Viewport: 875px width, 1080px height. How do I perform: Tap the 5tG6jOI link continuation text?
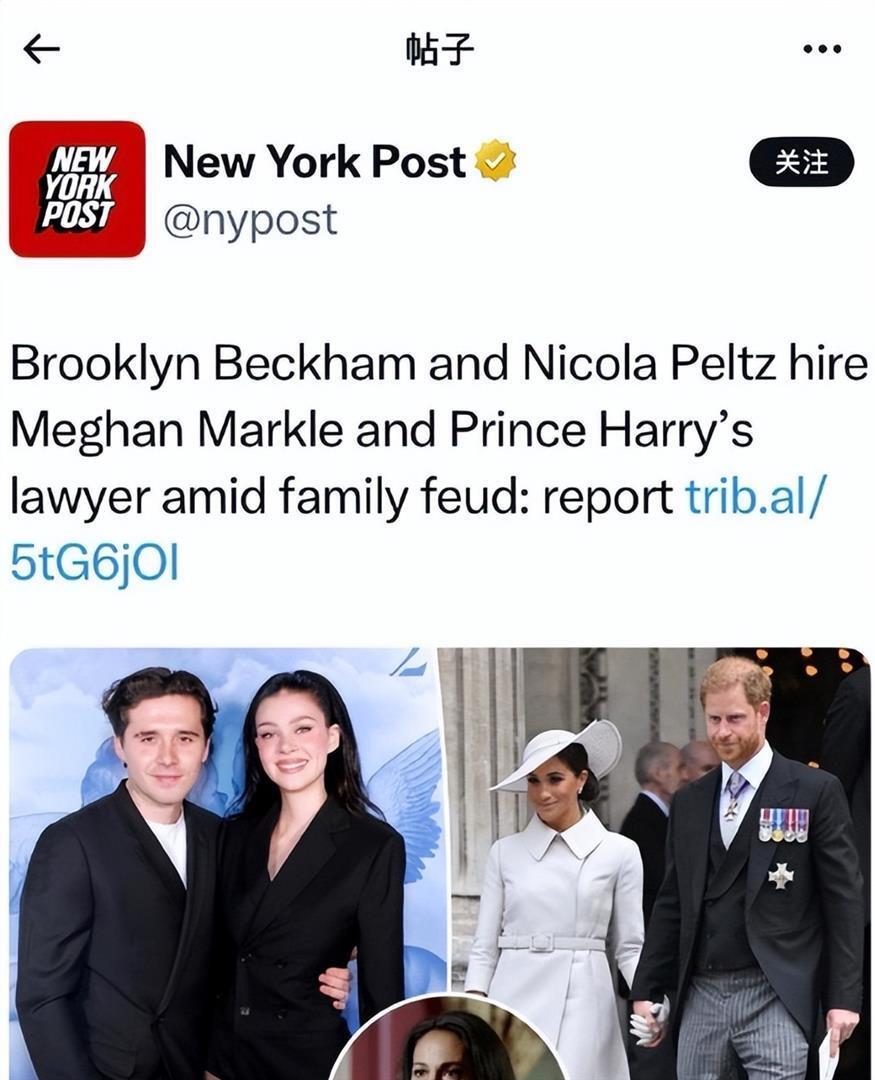94,564
